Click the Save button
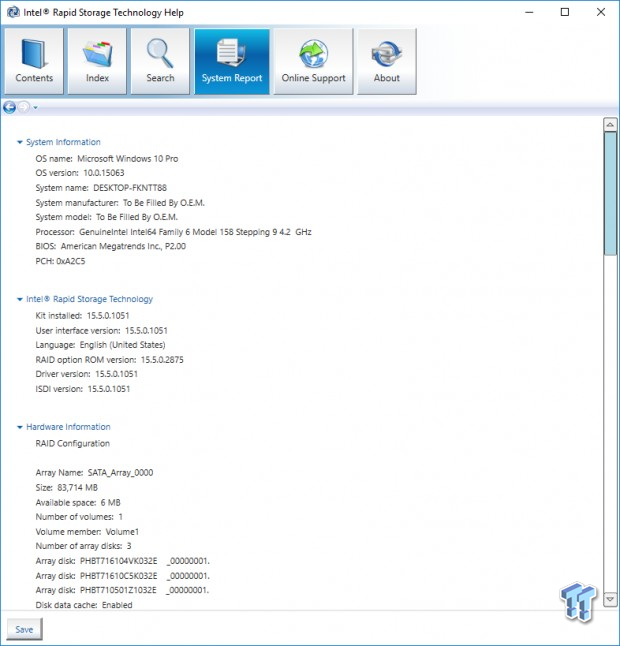This screenshot has height=646, width=620. 24,629
